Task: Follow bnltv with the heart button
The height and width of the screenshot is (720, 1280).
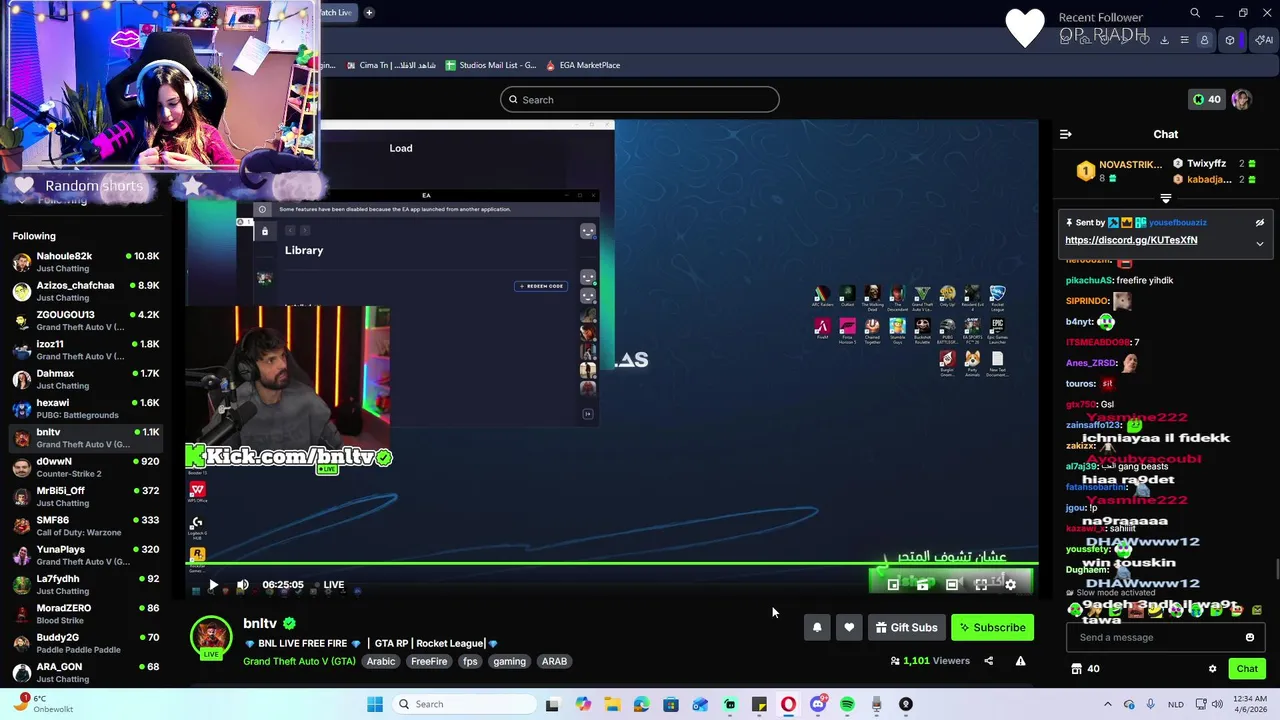Action: coord(849,628)
